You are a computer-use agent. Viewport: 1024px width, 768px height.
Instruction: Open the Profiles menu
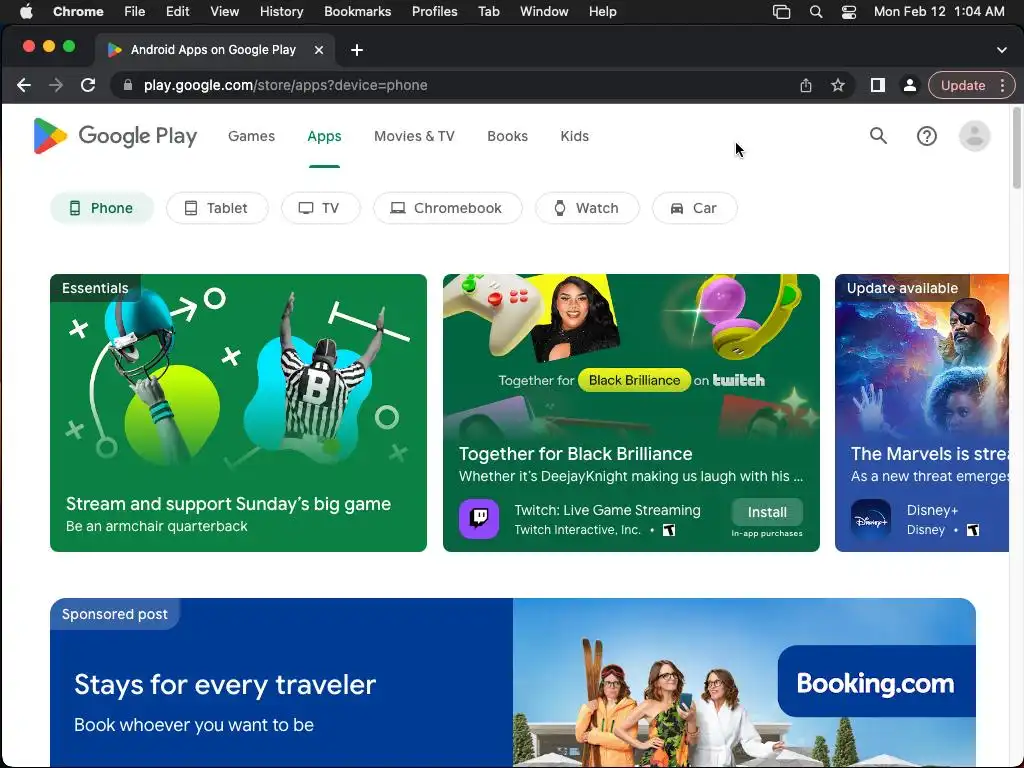(x=434, y=11)
